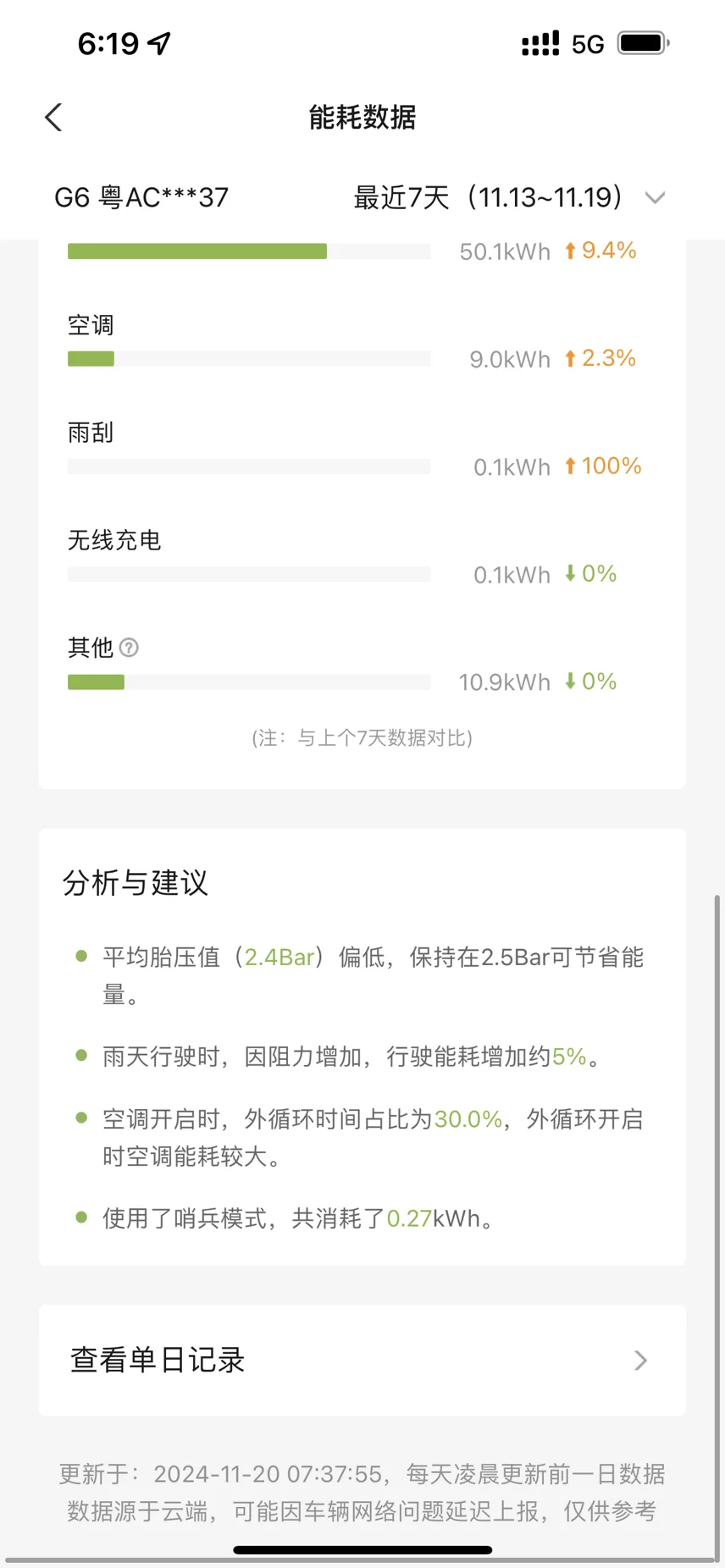Screen dimensions: 725x1568
Task: Select vehicle G6 粤AC***37
Action: coord(141,197)
